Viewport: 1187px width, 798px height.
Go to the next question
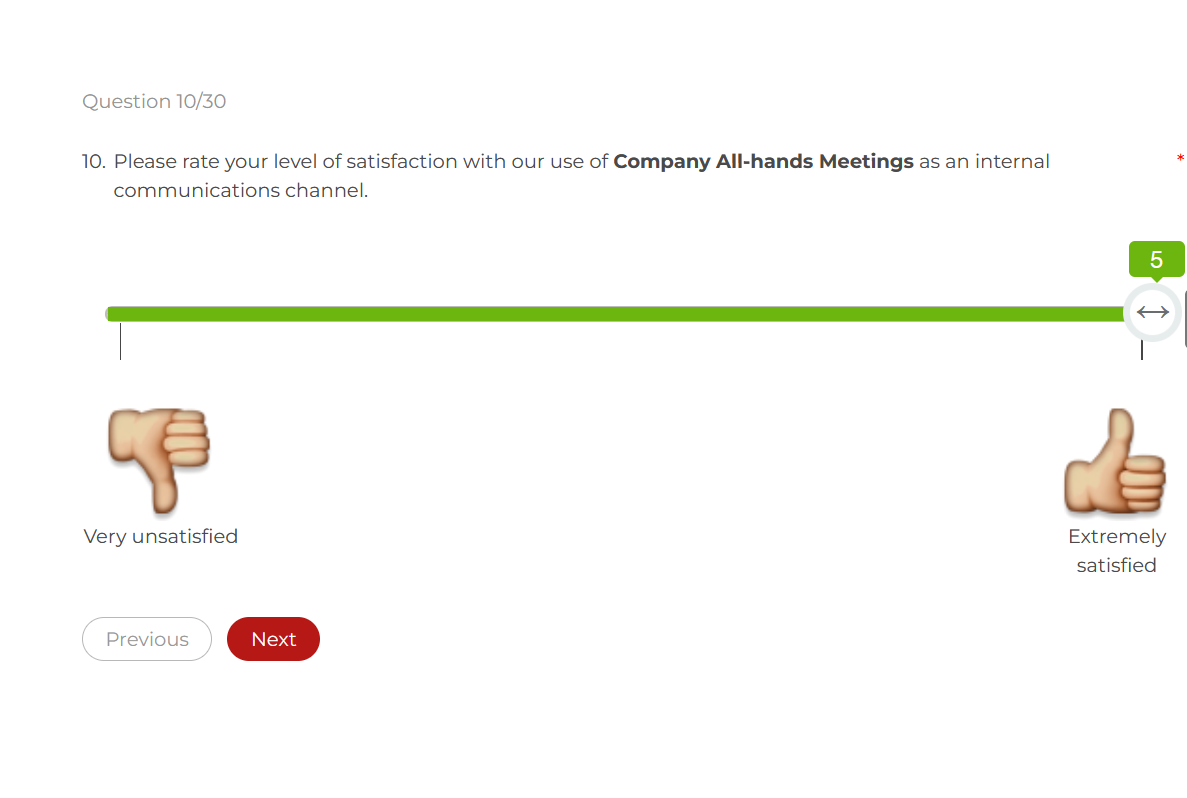coord(273,639)
